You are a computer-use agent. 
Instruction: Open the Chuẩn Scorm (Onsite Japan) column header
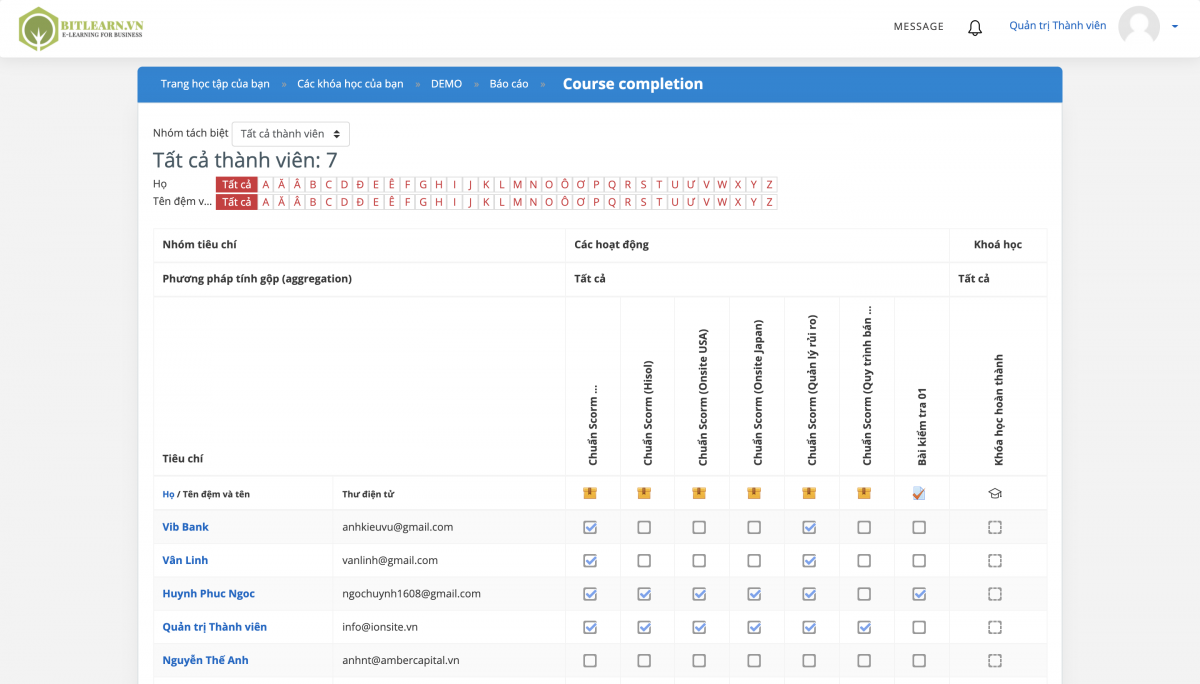tap(757, 393)
